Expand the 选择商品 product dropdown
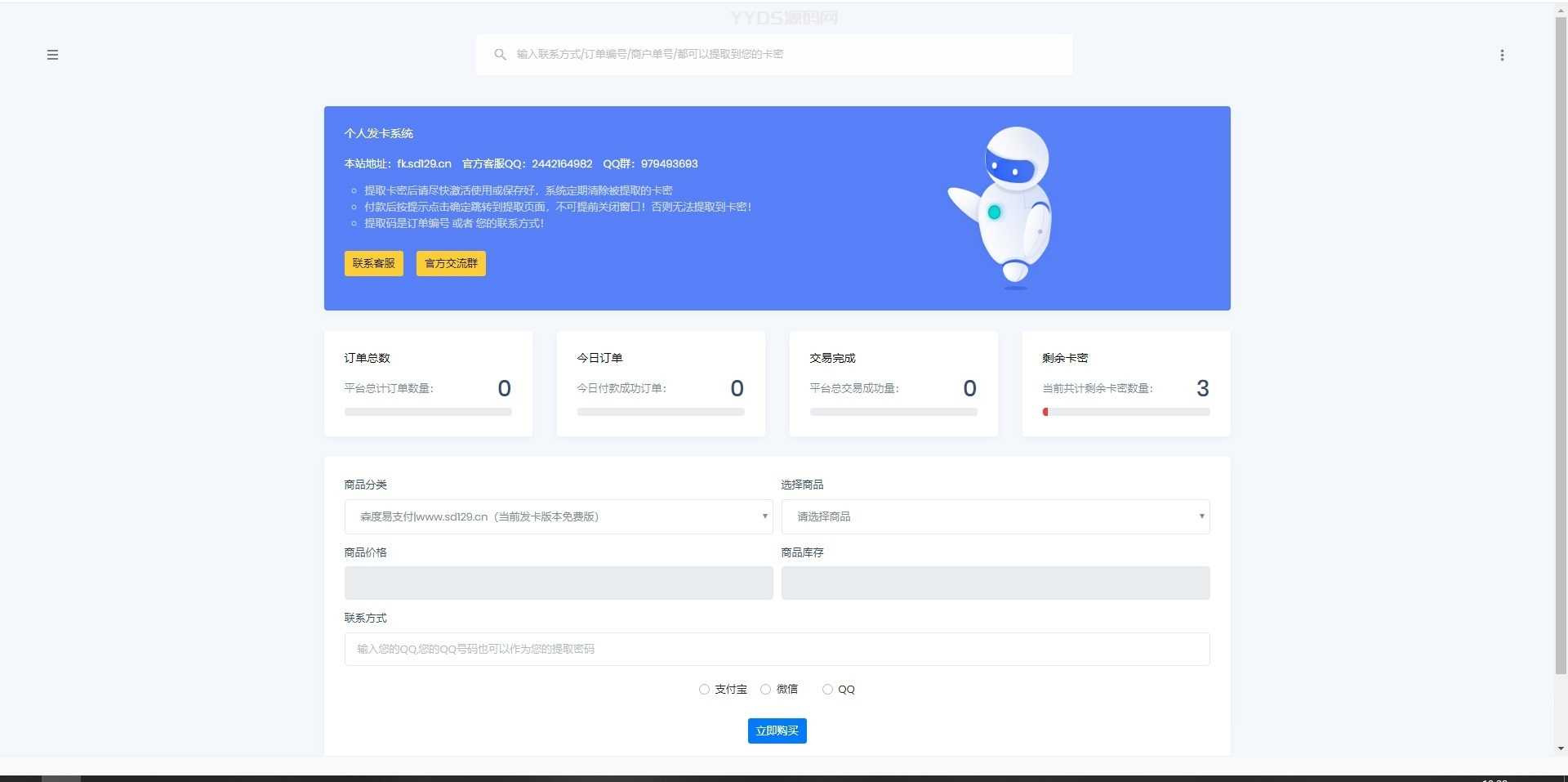The width and height of the screenshot is (1568, 782). click(x=995, y=516)
